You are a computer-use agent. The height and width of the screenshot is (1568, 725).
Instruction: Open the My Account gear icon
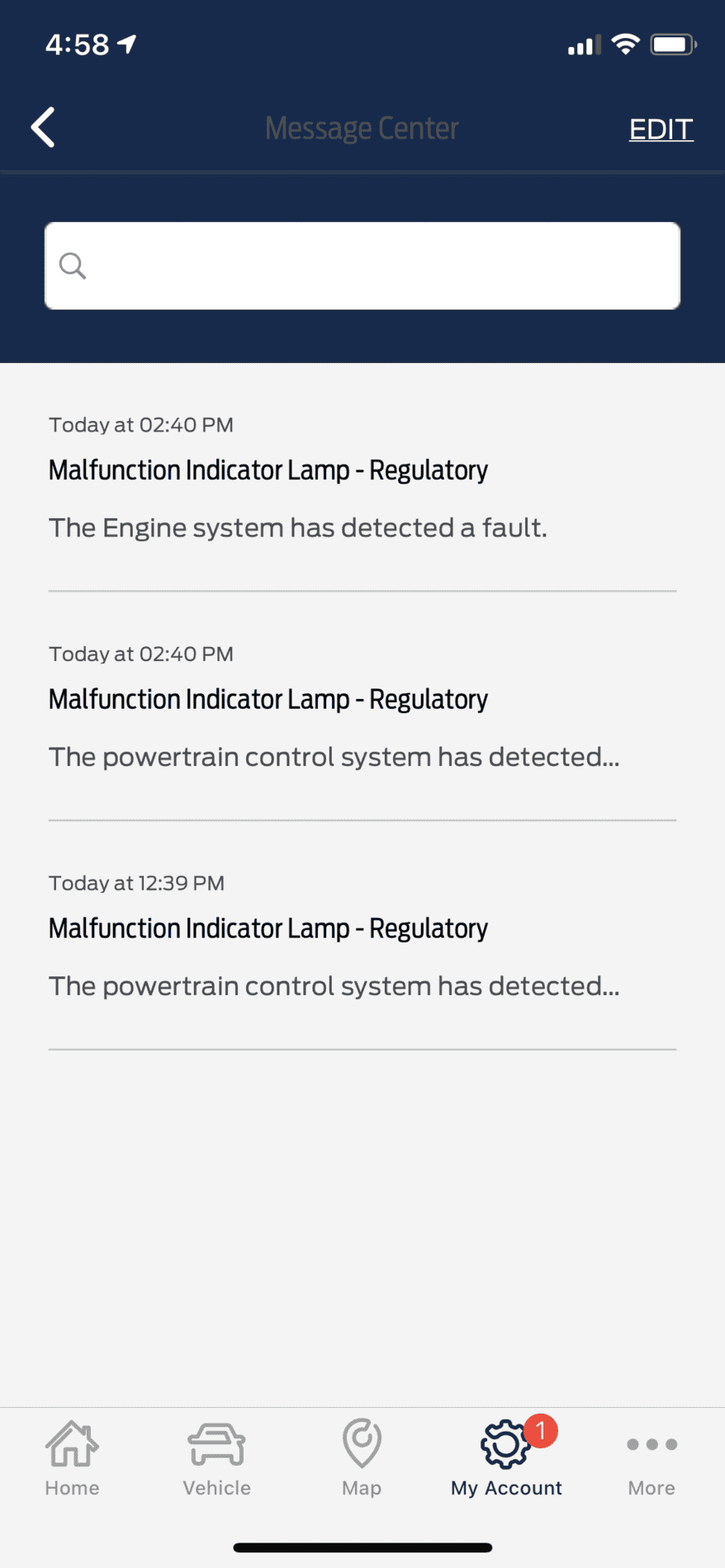click(505, 1445)
